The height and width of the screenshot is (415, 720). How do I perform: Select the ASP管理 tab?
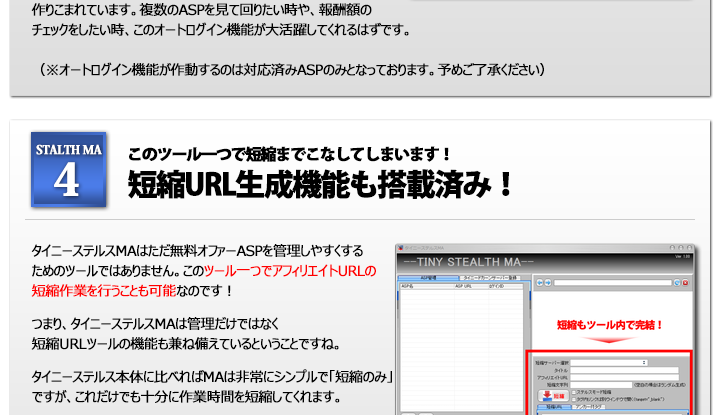(428, 278)
